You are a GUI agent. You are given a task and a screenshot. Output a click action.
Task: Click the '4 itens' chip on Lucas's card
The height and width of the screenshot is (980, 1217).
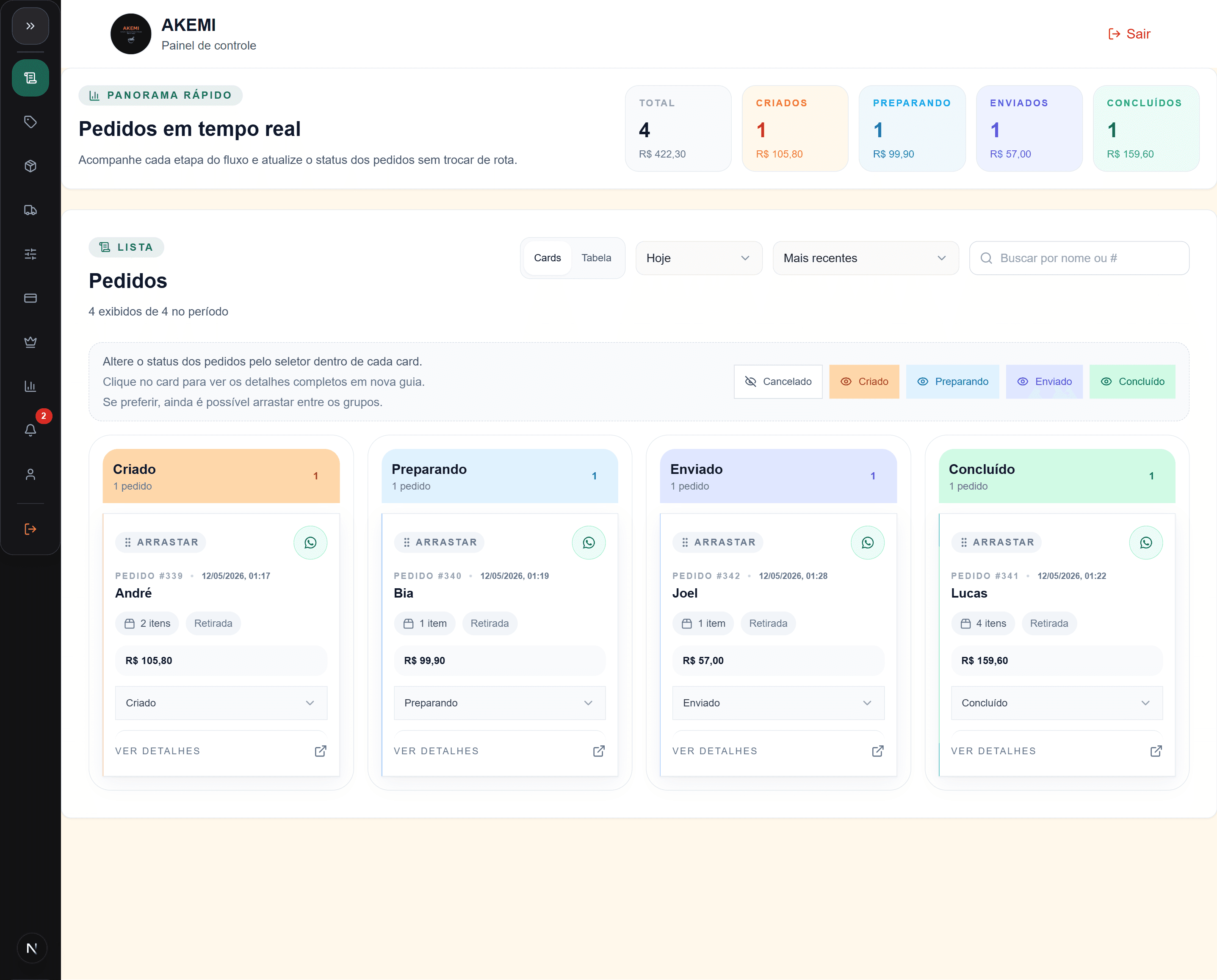point(983,623)
